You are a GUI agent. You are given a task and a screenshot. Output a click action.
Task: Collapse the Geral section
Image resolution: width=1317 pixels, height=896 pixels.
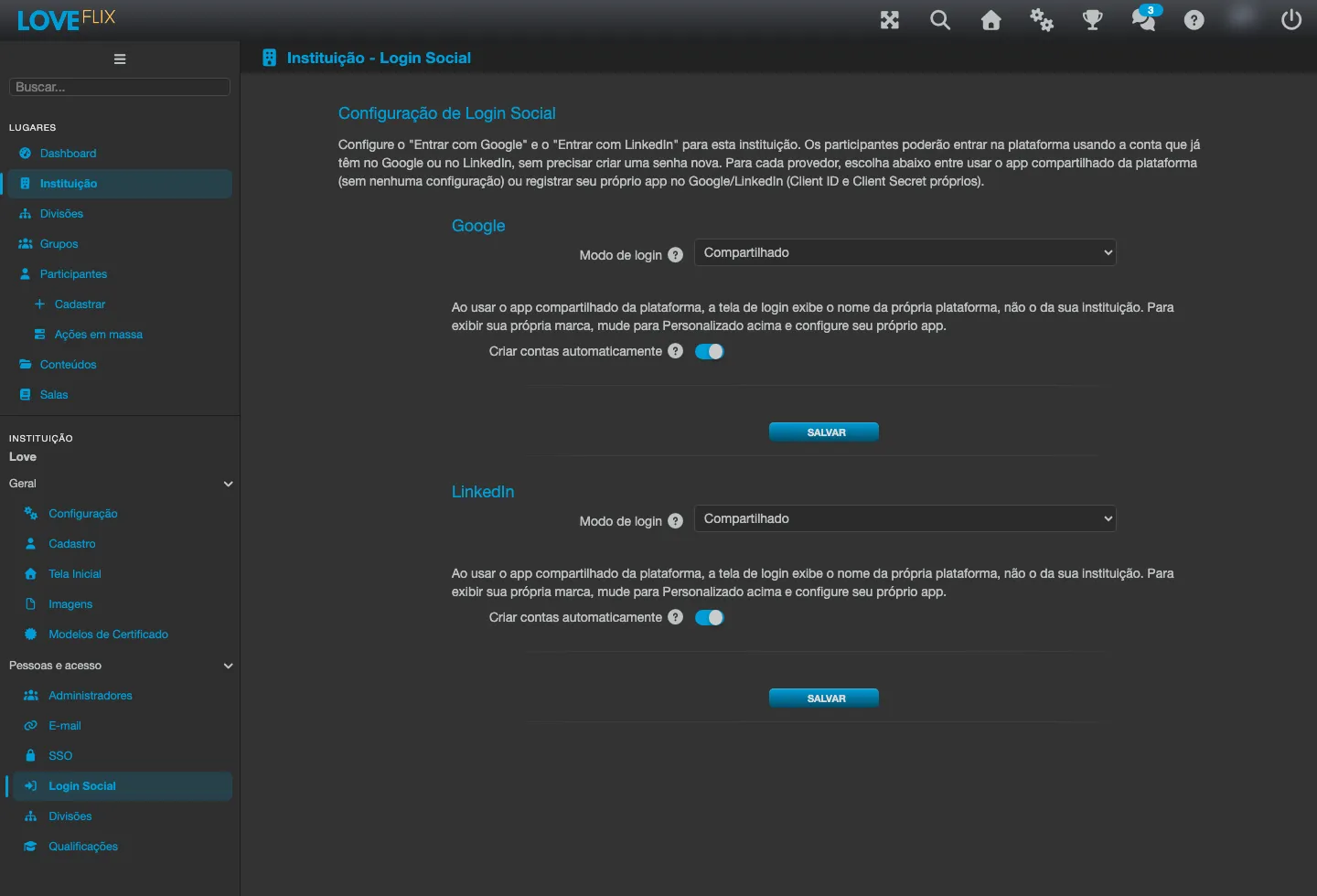pos(120,484)
